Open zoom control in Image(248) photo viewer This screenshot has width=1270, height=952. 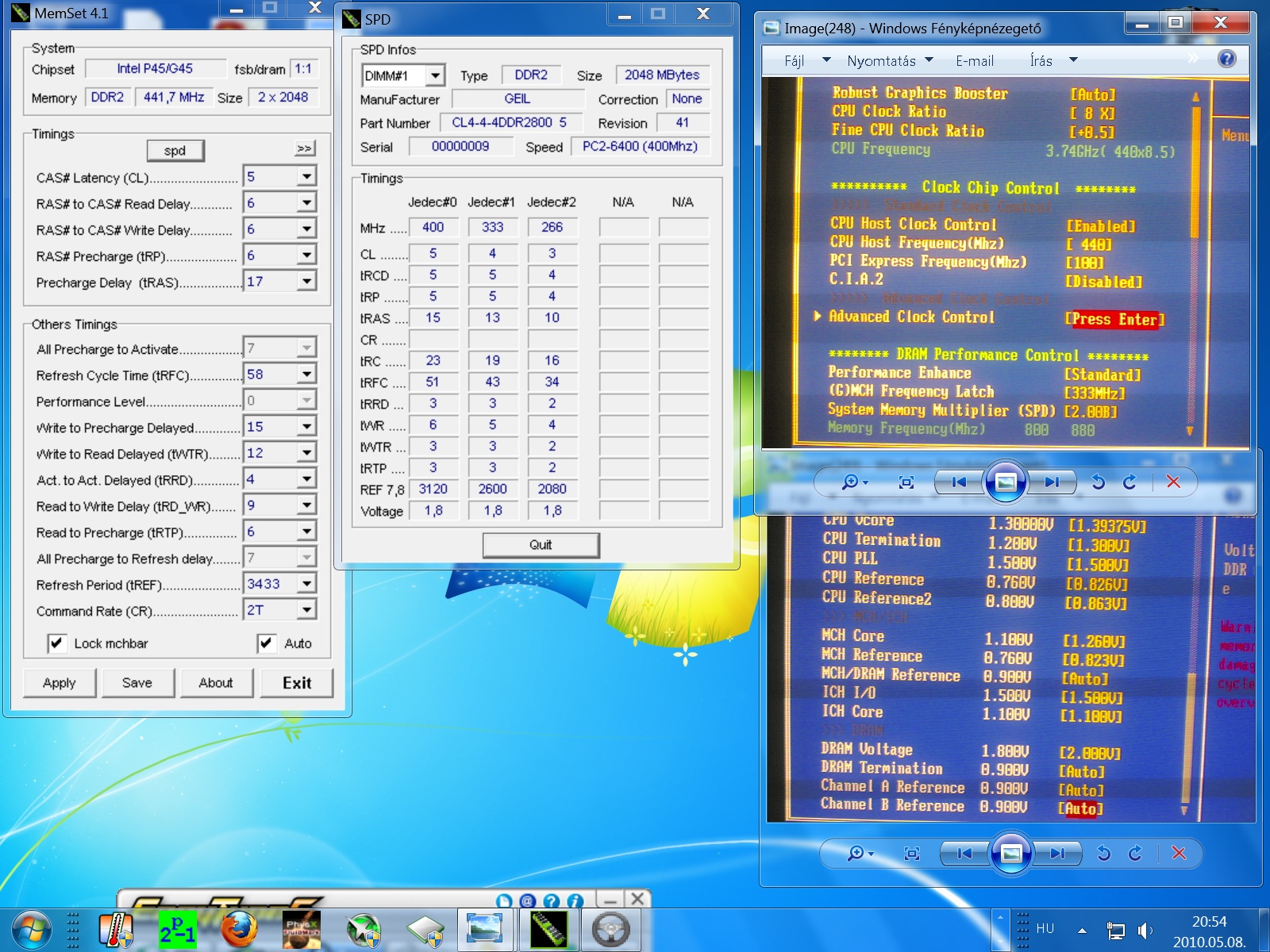click(x=855, y=482)
